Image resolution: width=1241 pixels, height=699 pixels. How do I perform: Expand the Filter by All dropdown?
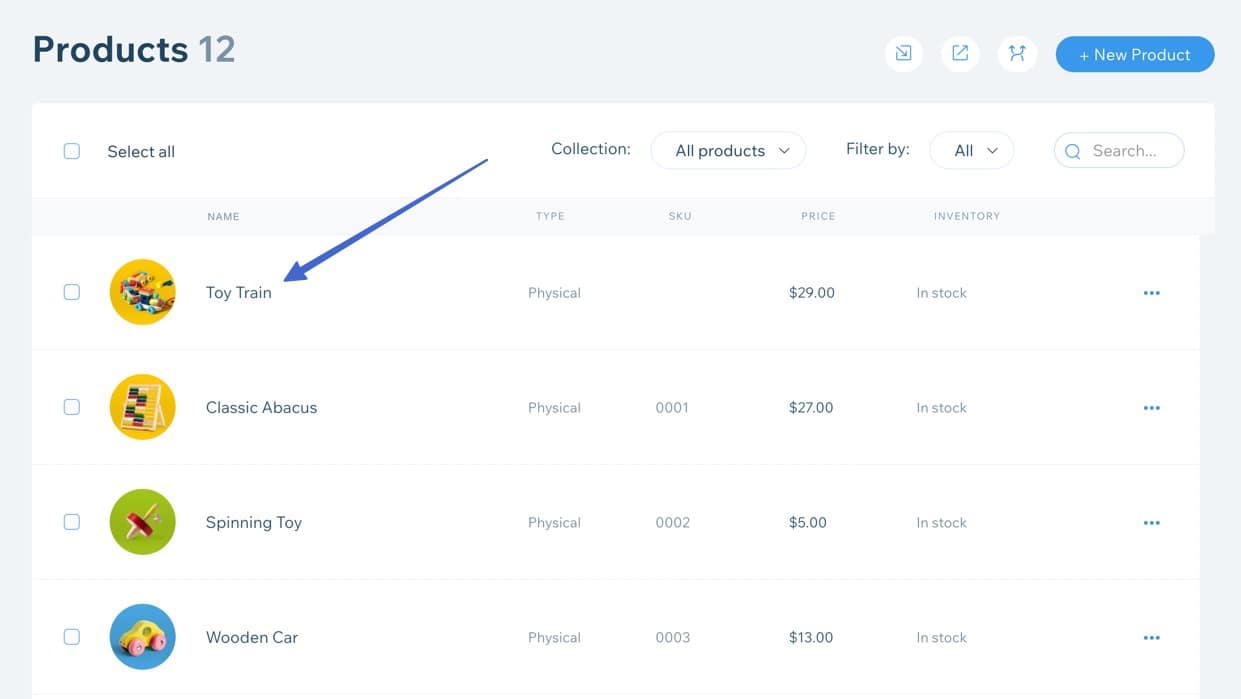tap(971, 150)
